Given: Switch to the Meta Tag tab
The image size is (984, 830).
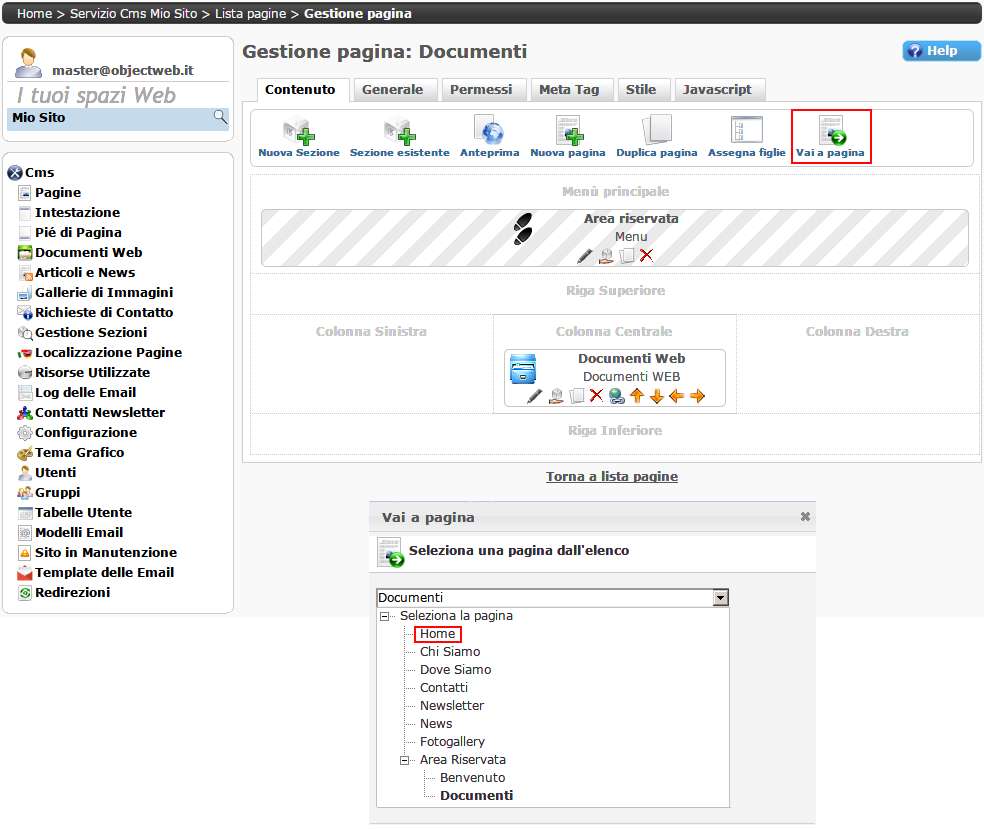Looking at the screenshot, I should coord(569,90).
